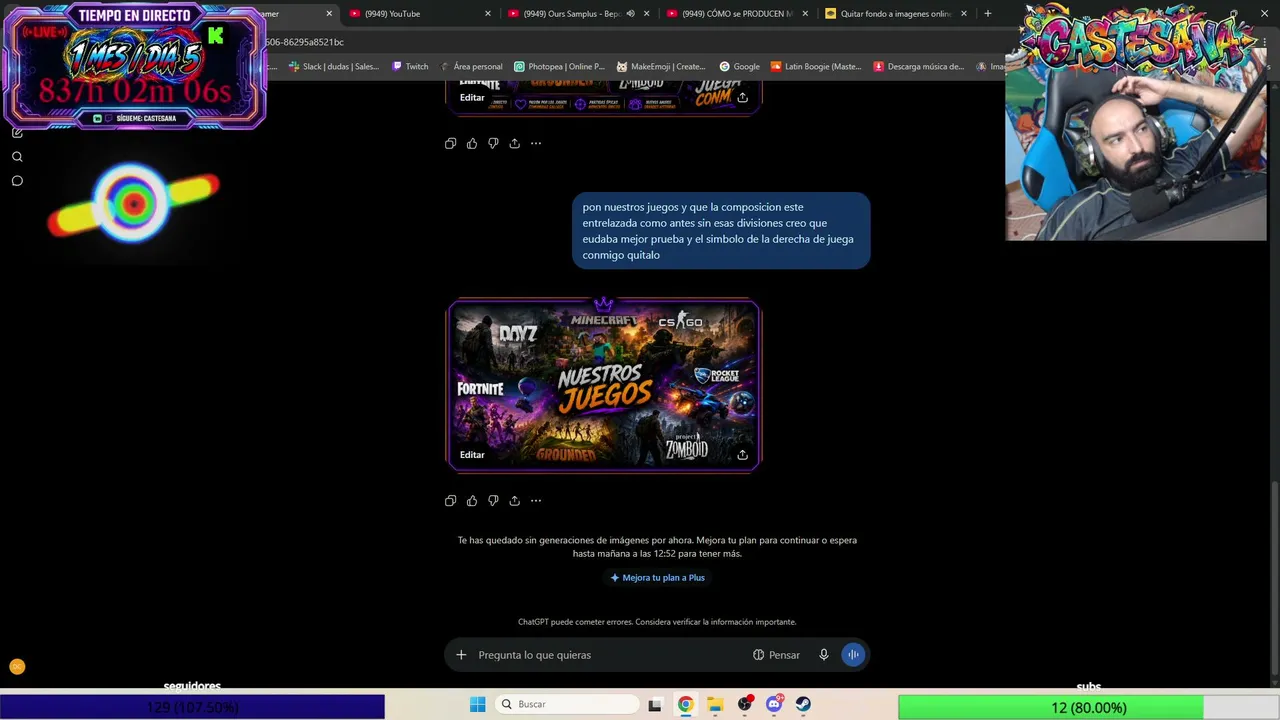Share the upper image response via its action row
Screen dimensions: 1280x720
click(514, 143)
